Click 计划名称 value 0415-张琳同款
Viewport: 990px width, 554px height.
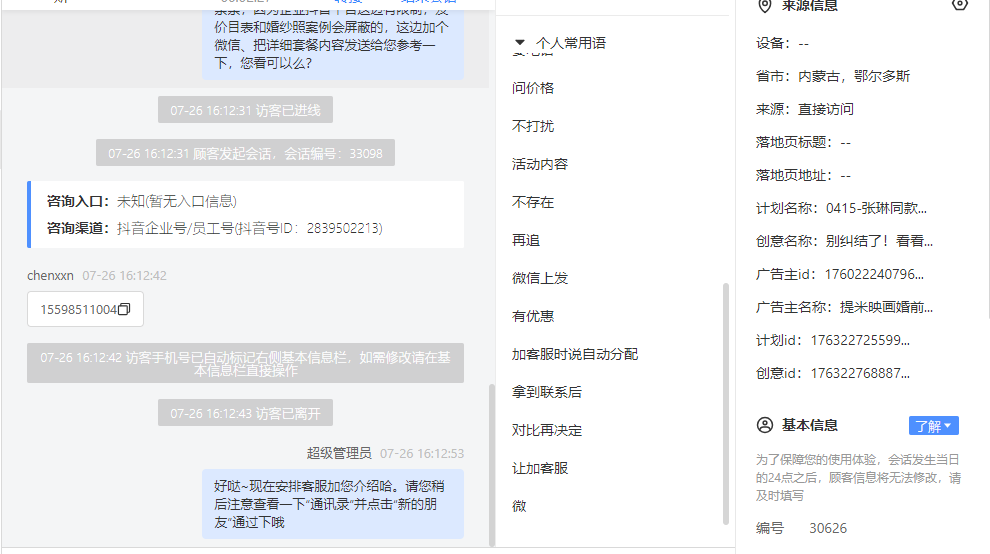(876, 208)
